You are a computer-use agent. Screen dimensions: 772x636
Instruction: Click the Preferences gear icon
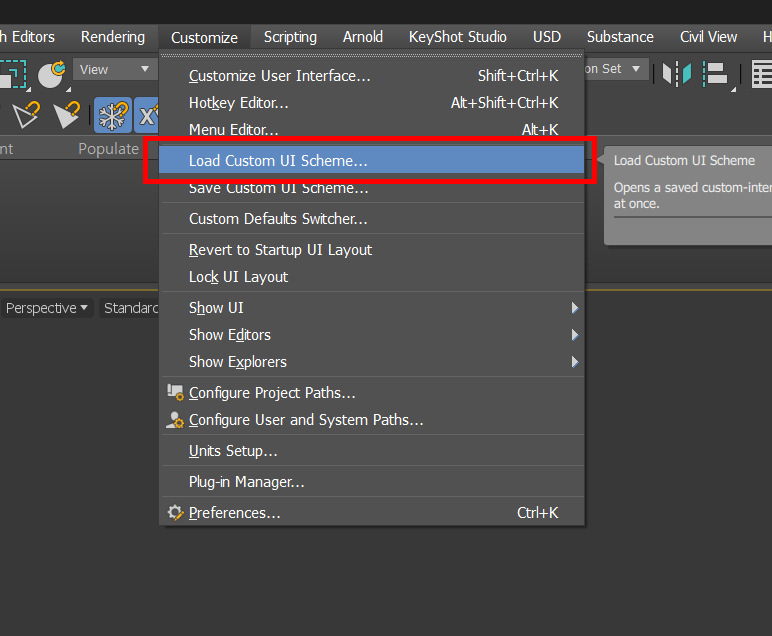(175, 513)
